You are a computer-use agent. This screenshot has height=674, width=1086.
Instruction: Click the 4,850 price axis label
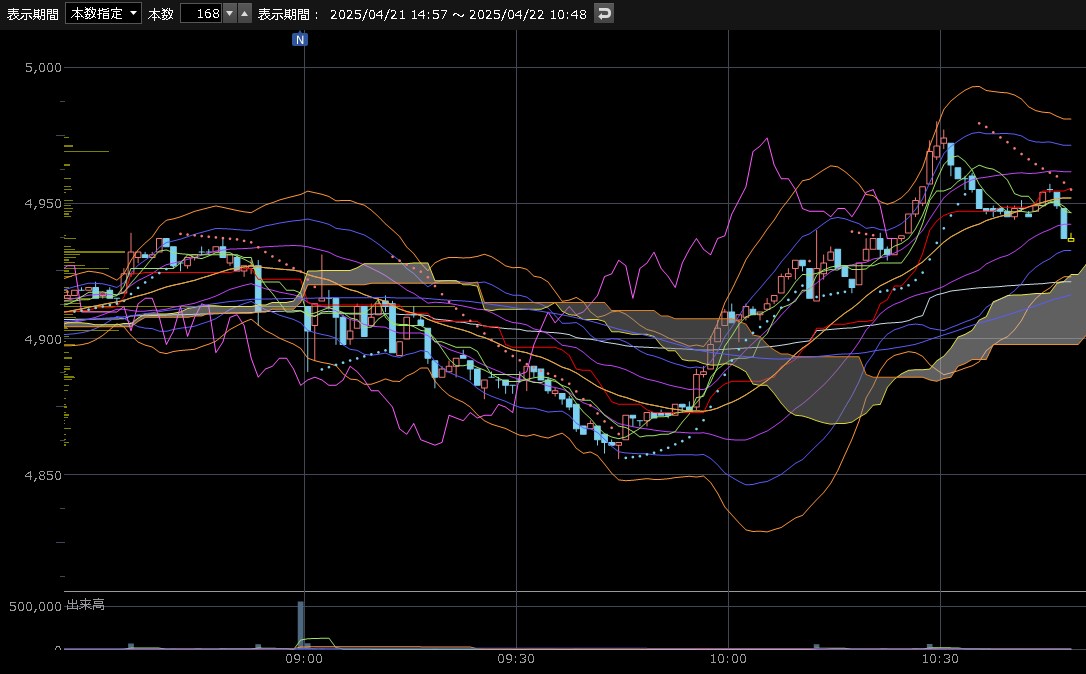tap(43, 475)
